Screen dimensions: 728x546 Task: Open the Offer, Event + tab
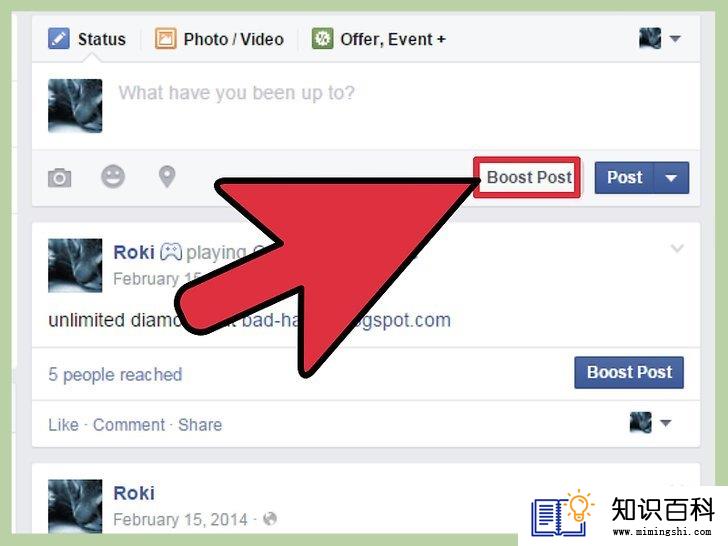[x=379, y=39]
